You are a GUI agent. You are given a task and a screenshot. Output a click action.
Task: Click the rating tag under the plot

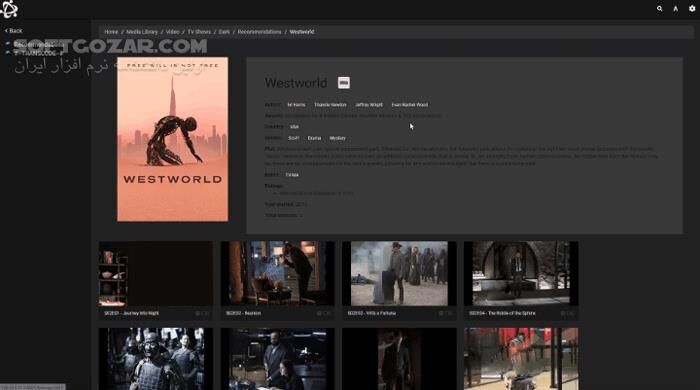point(292,175)
